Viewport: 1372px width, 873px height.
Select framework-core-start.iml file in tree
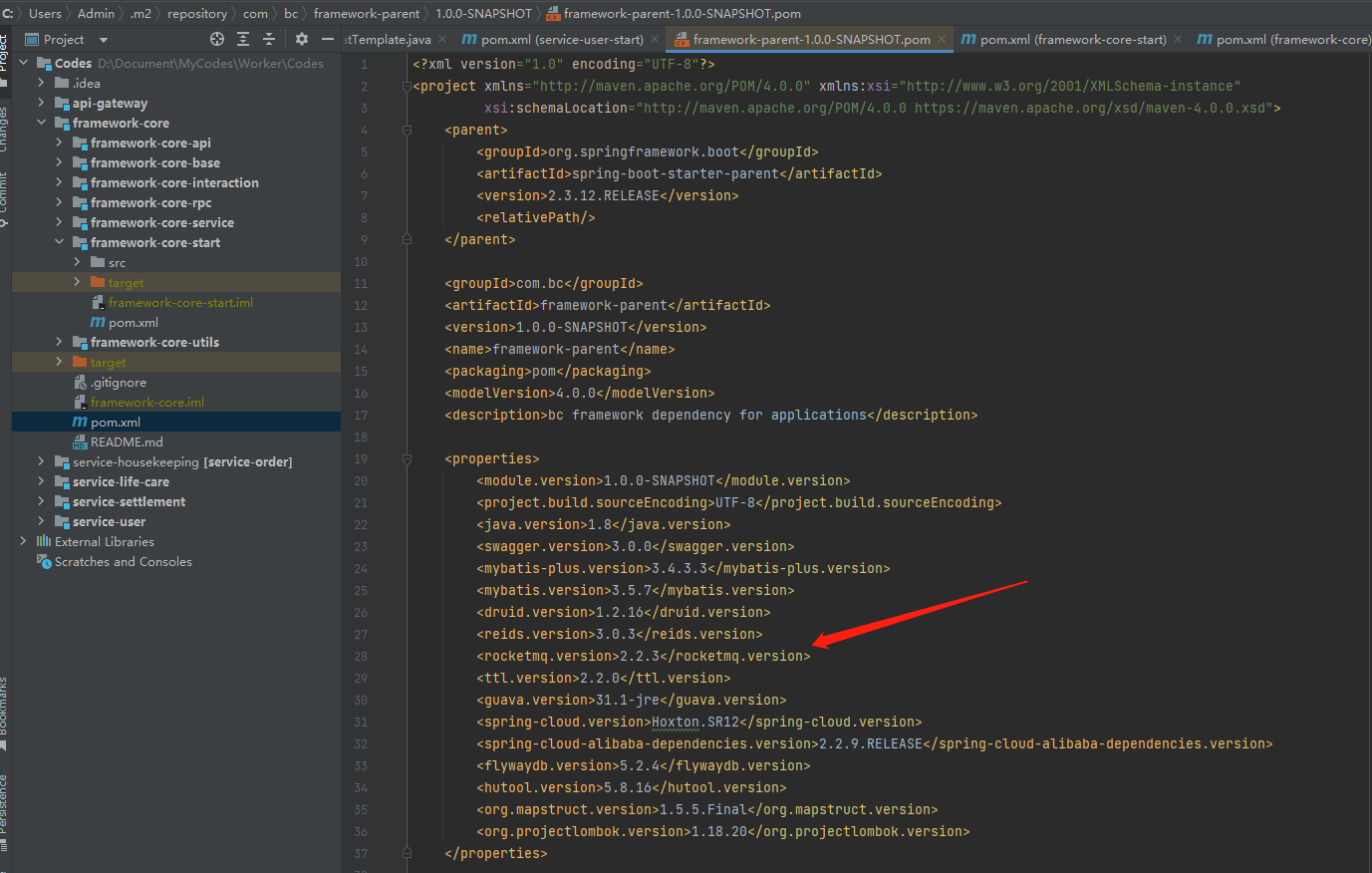[x=176, y=302]
